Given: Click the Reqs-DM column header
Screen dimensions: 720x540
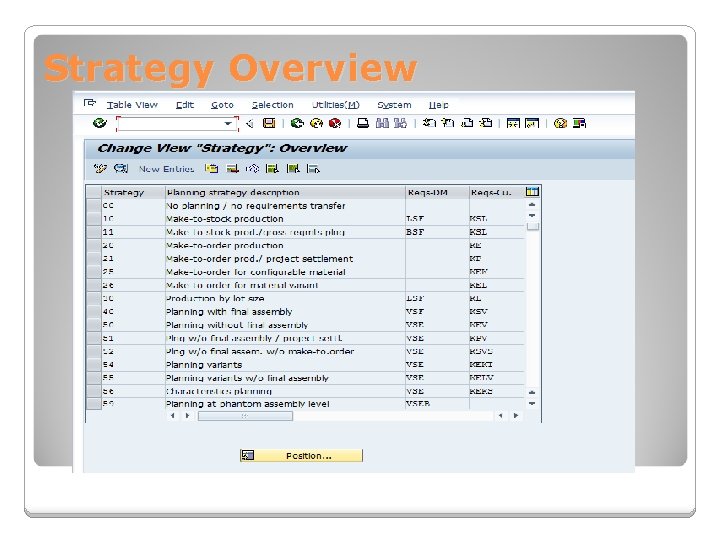Looking at the screenshot, I should click(437, 192).
